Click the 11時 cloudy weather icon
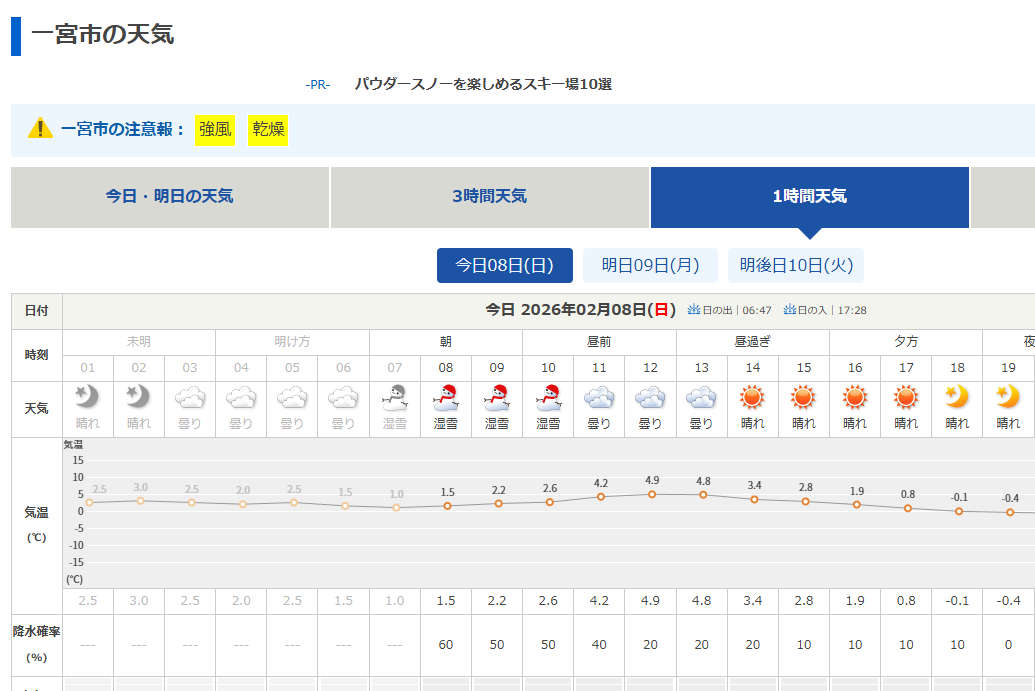 coord(599,398)
